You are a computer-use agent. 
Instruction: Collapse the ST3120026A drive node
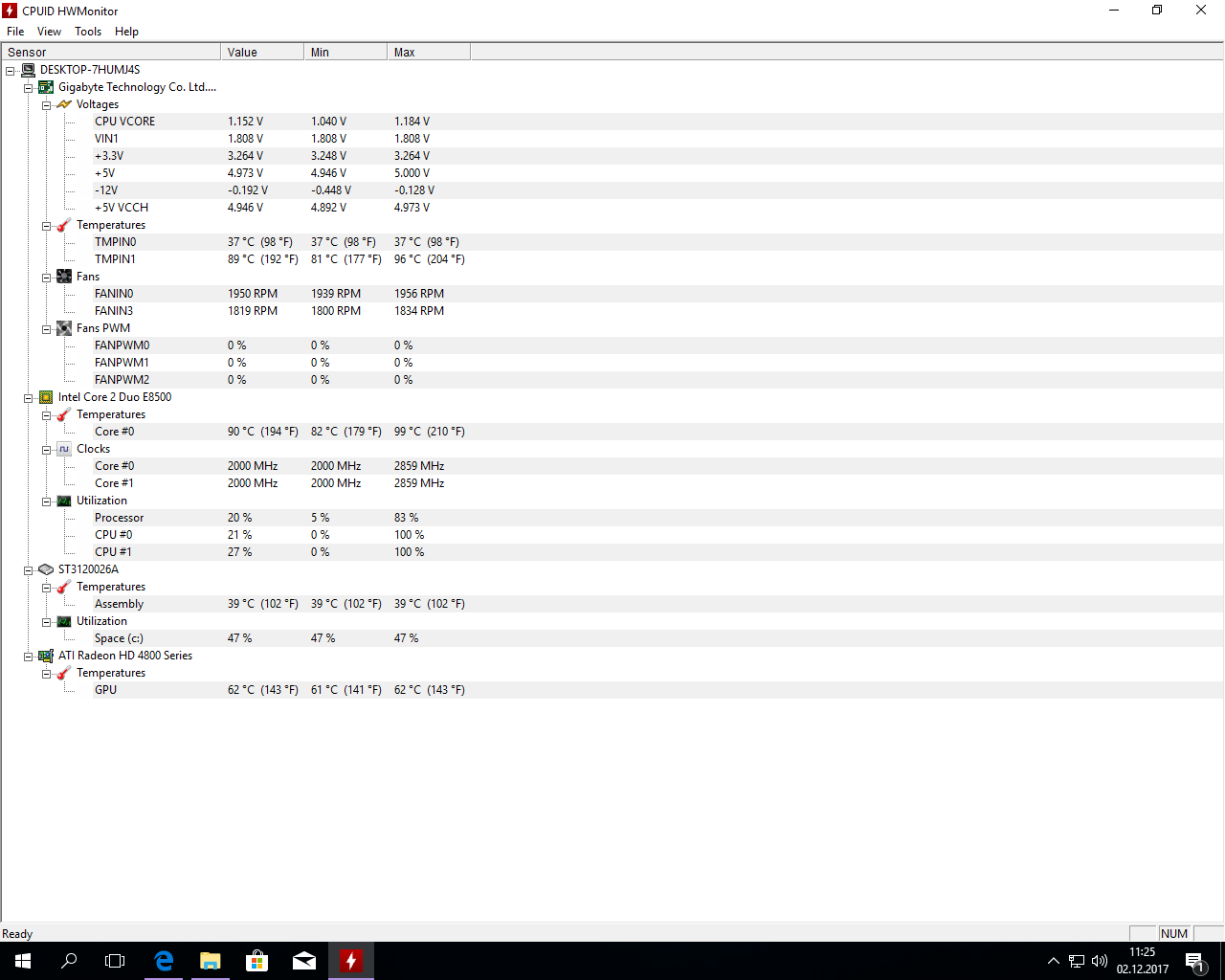(x=29, y=570)
